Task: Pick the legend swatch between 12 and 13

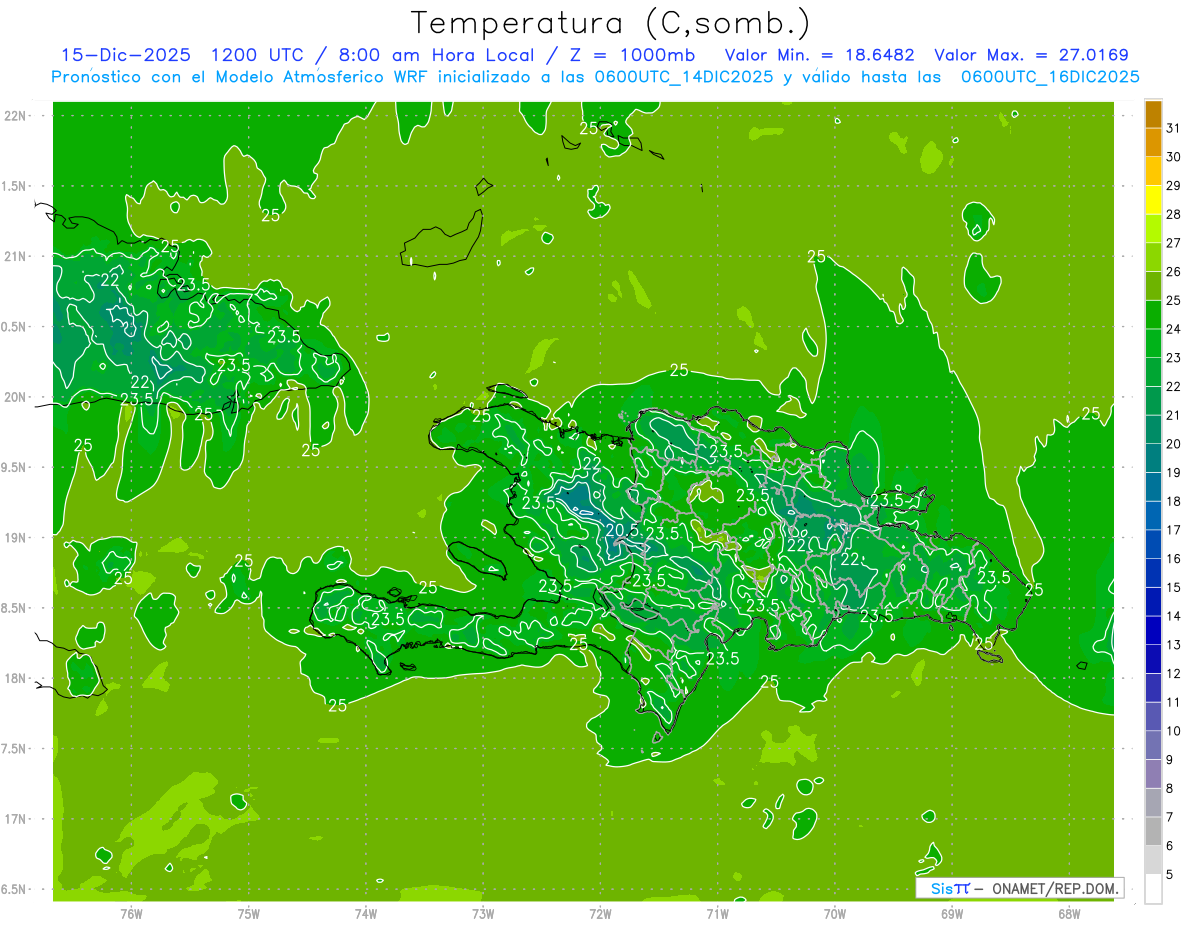Action: pos(1154,660)
